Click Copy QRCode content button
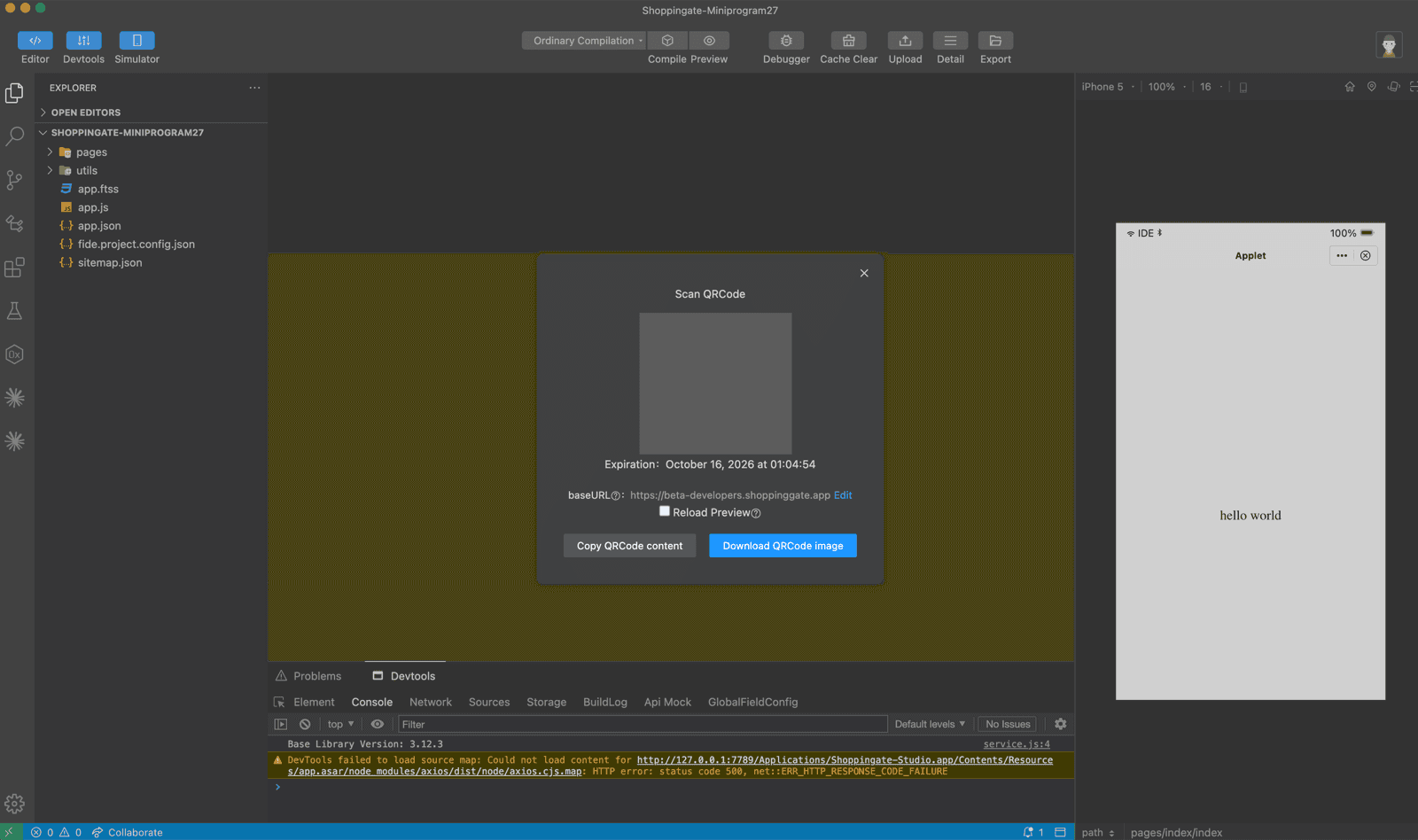Image resolution: width=1418 pixels, height=840 pixels. (x=629, y=546)
